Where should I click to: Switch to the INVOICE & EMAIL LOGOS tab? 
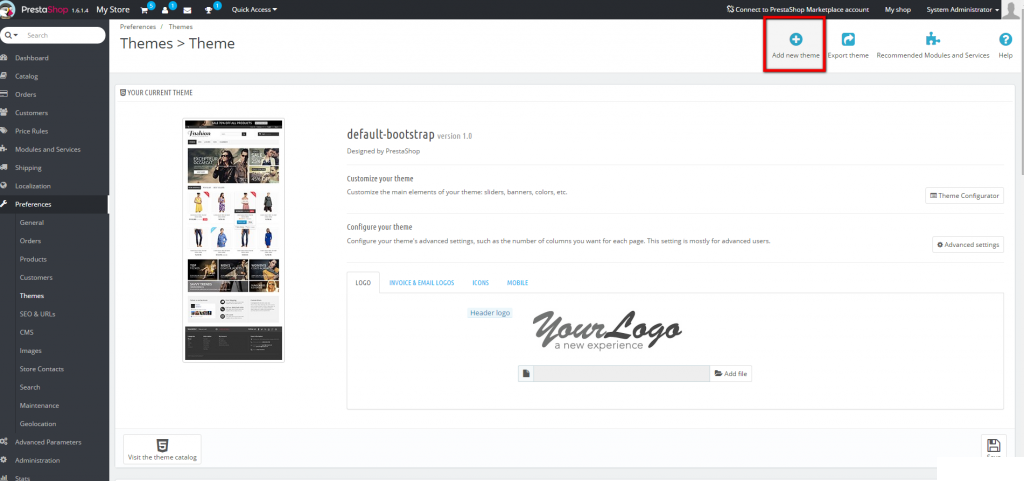tap(422, 283)
